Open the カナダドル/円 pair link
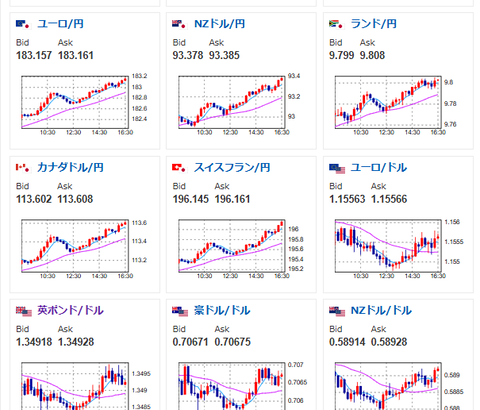The image size is (480, 410). coord(70,167)
